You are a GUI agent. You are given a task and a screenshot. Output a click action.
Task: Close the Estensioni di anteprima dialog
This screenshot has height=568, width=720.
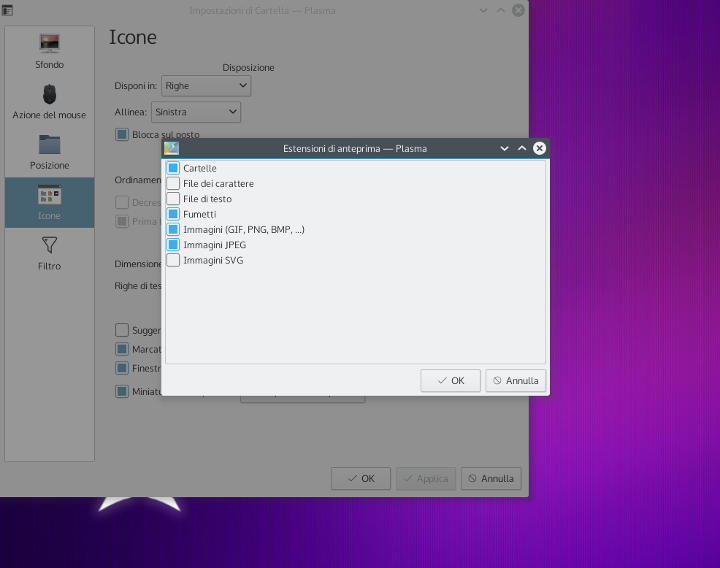(x=539, y=148)
